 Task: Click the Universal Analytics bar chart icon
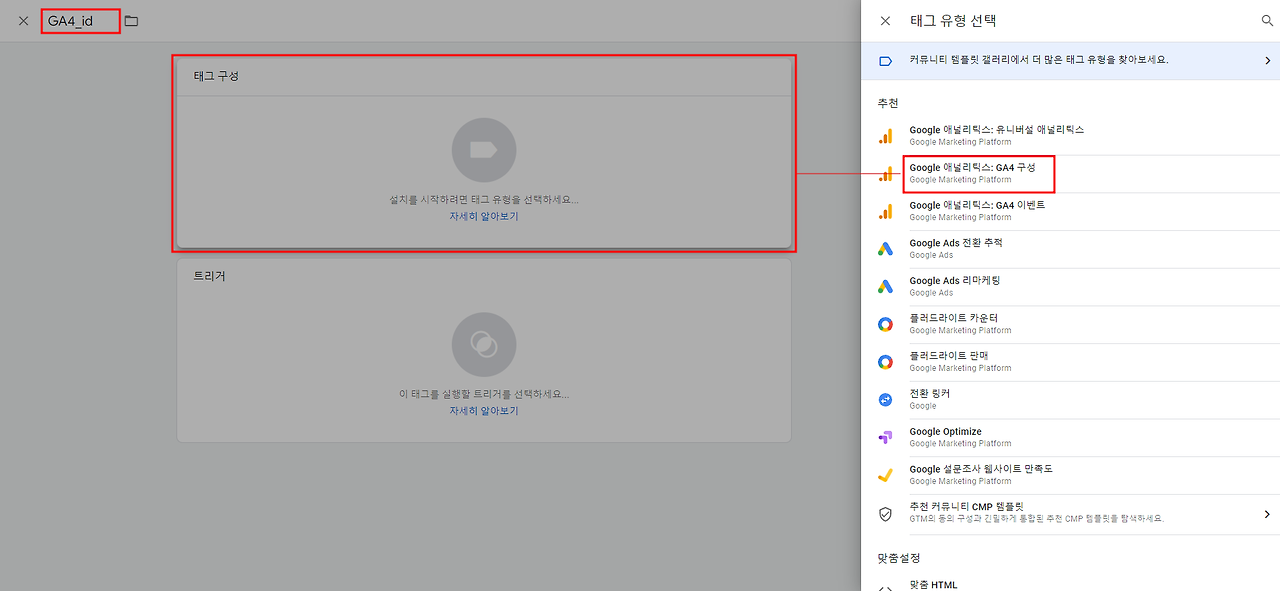tap(885, 137)
